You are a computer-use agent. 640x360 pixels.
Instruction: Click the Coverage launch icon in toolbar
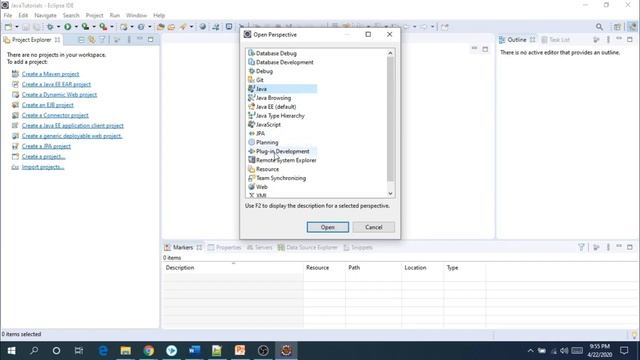[x=85, y=27]
